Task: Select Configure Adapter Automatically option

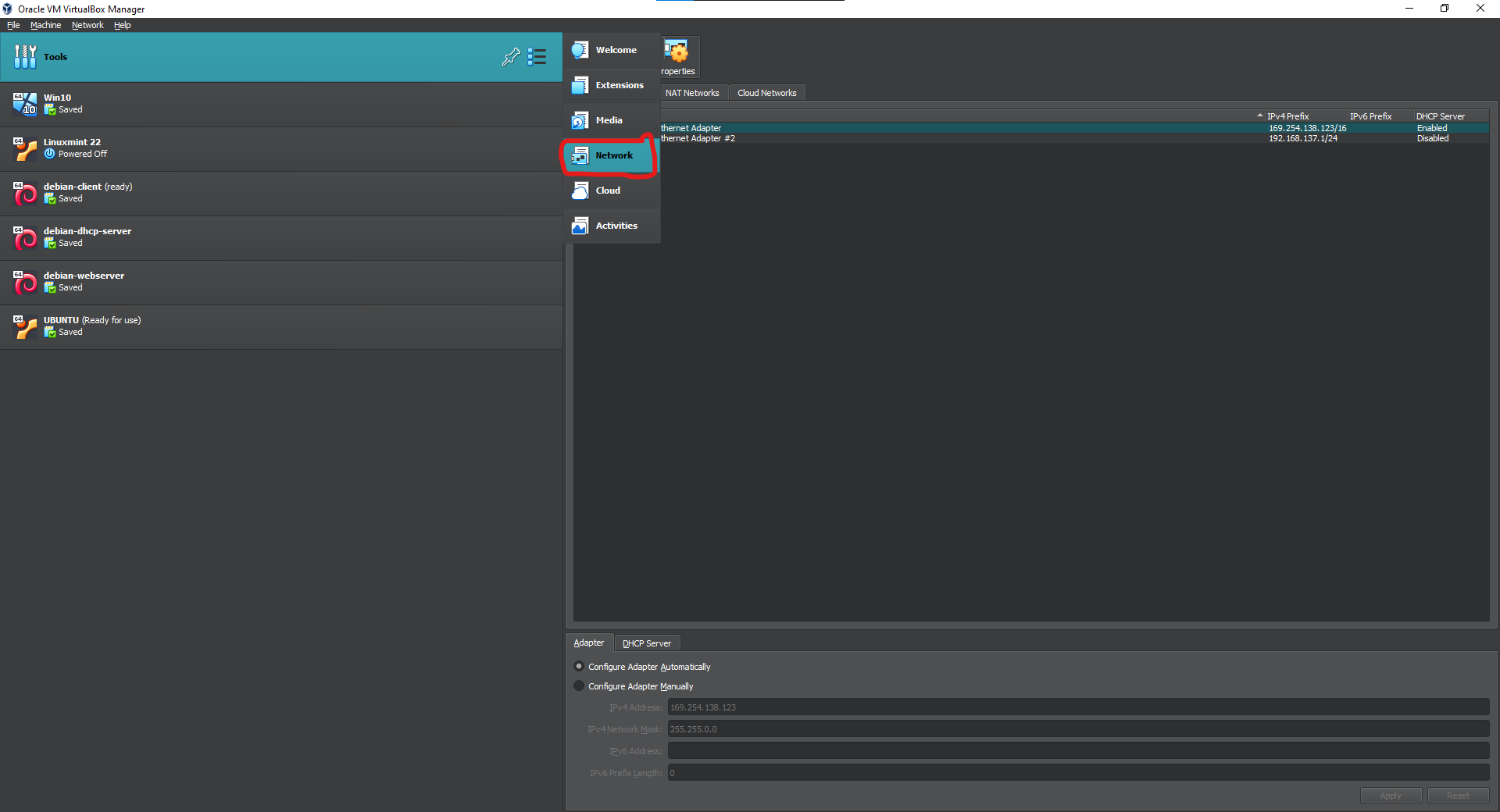Action: (579, 667)
